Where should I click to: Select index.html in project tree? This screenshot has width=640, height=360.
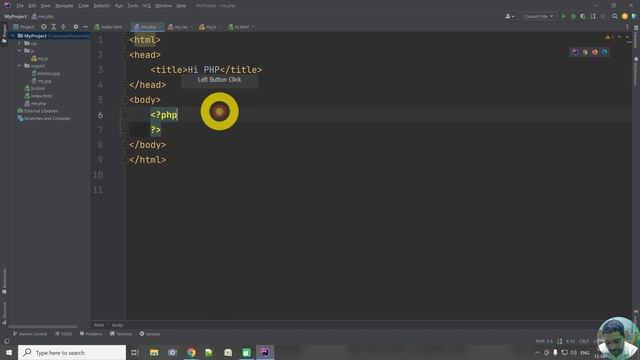(38, 96)
